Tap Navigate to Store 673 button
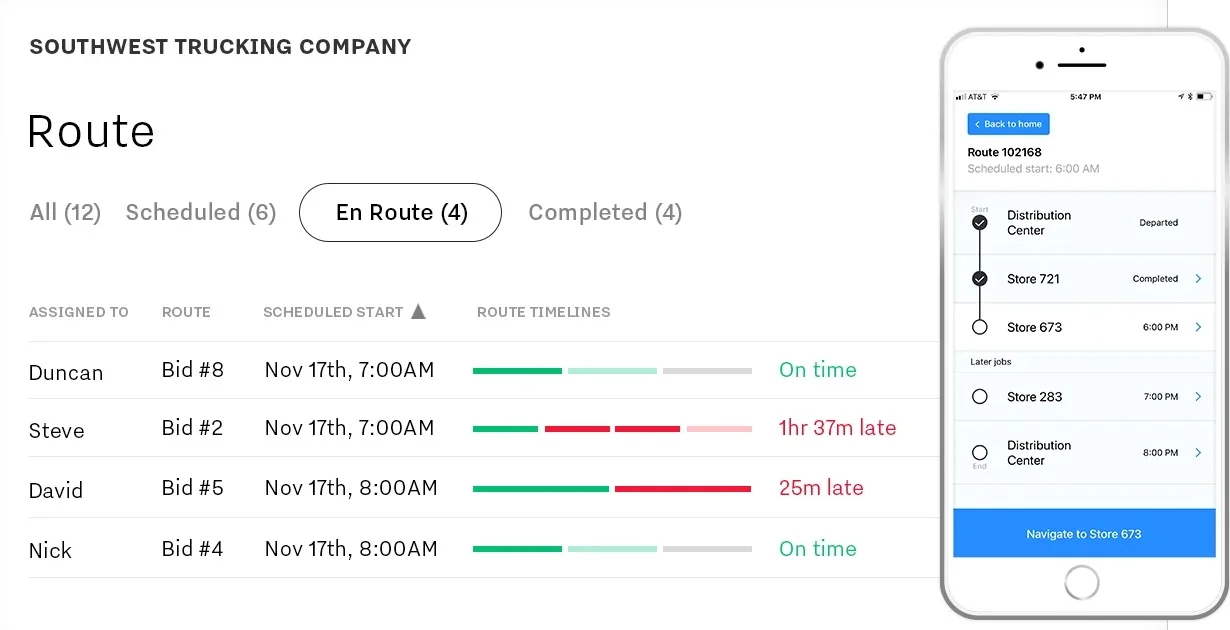 pos(1083,533)
